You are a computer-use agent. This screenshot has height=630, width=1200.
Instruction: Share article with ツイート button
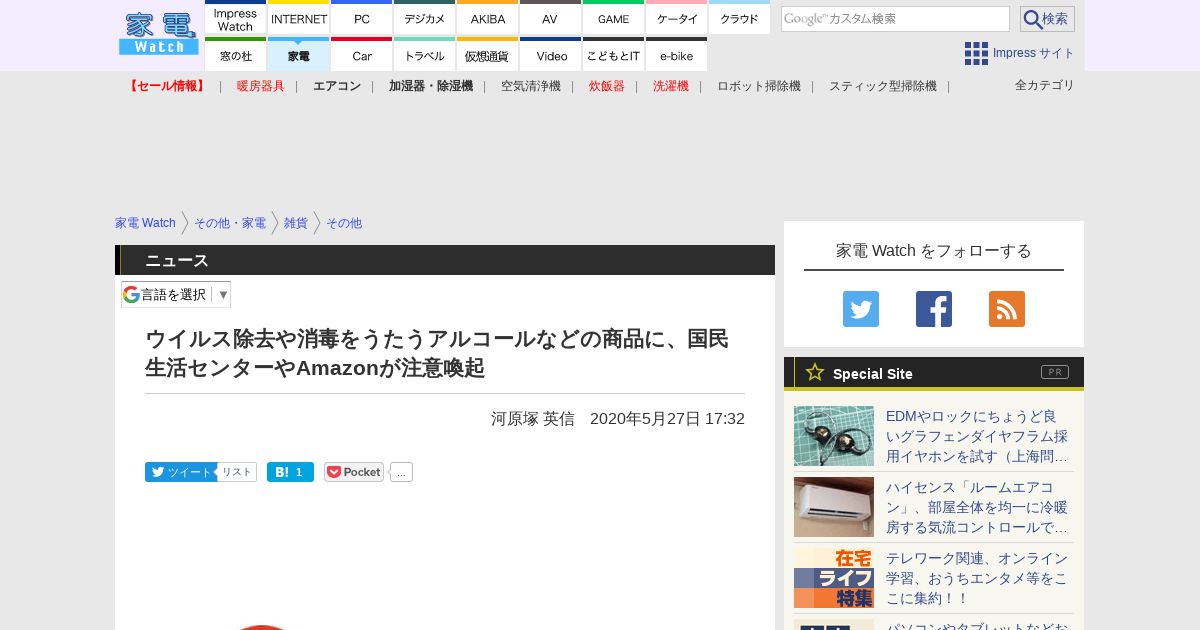pos(180,472)
